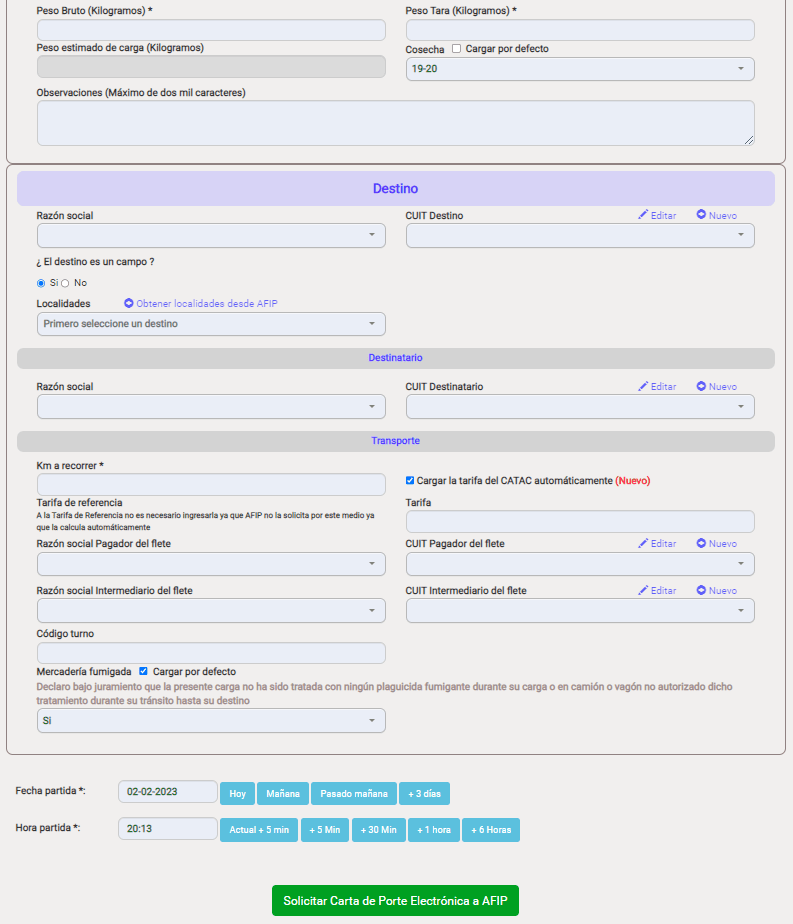Set departure date with Mañana button
Viewport: 793px width, 924px height.
[283, 794]
